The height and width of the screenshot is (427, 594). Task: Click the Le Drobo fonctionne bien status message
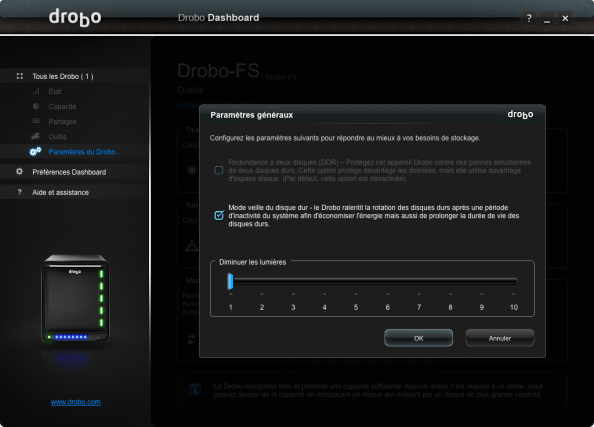point(378,390)
